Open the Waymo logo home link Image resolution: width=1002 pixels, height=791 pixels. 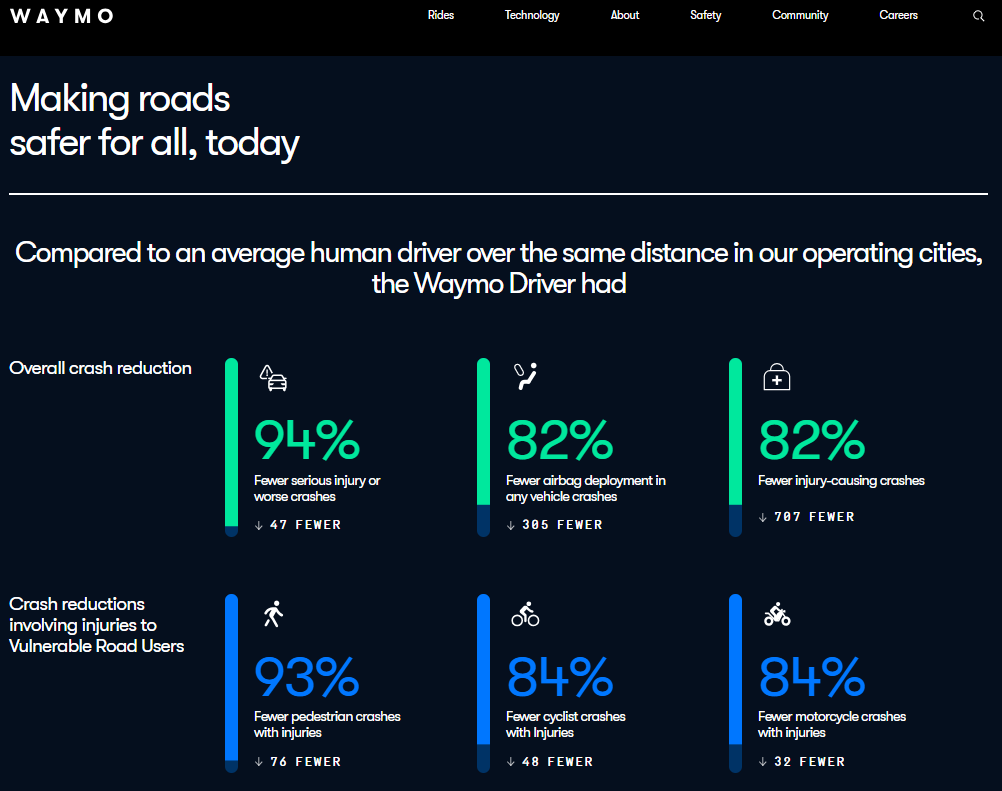62,16
